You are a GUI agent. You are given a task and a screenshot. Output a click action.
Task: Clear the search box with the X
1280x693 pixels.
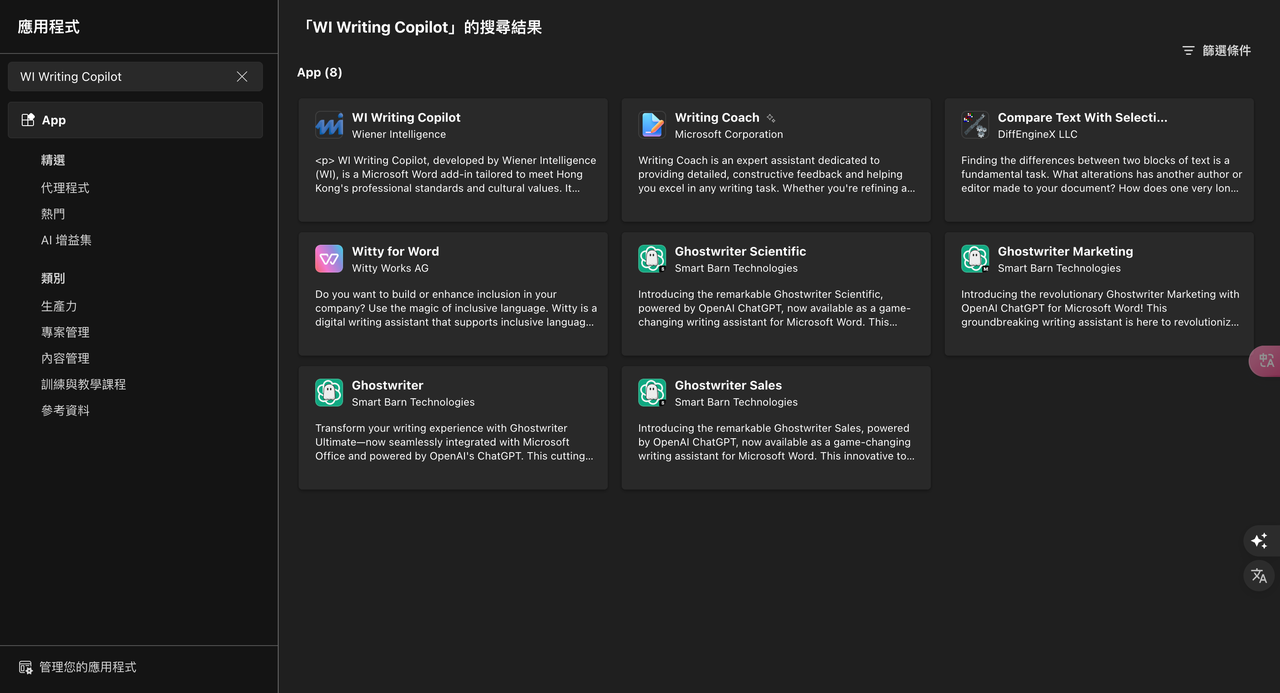(x=242, y=77)
